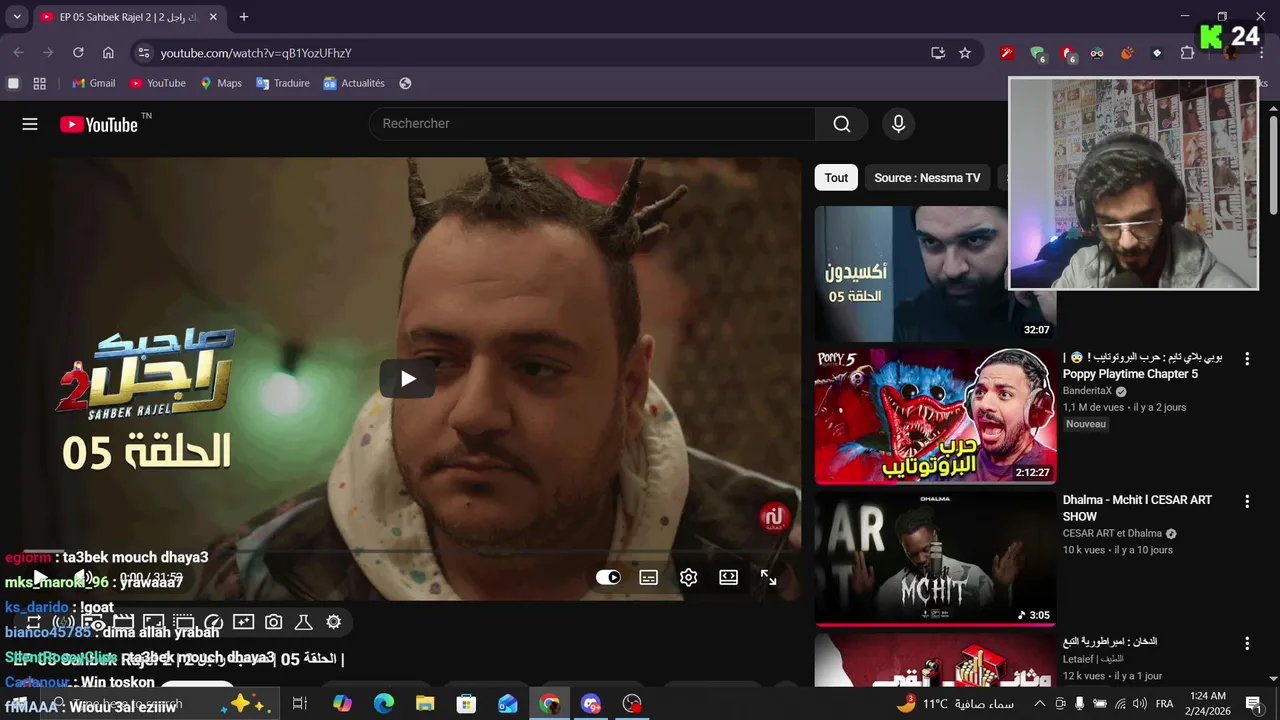The image size is (1280, 720).
Task: Open the taskbar clock showing 1:24 AM
Action: click(1208, 704)
